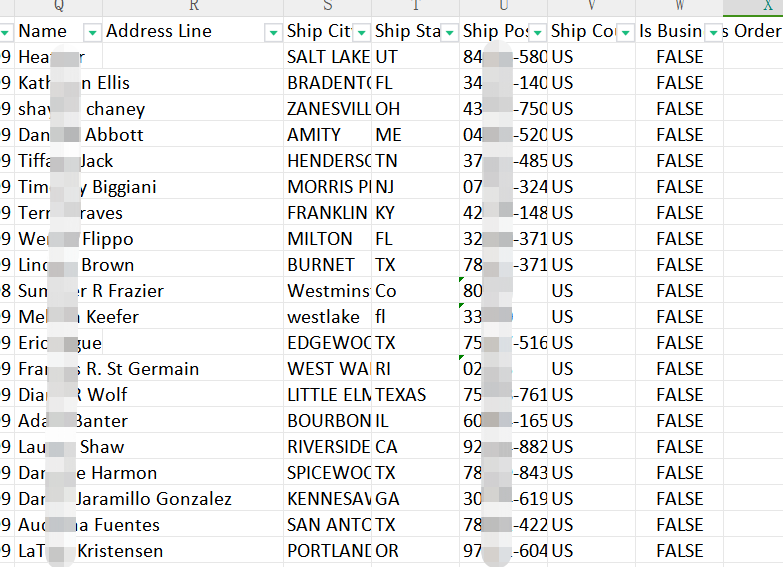The height and width of the screenshot is (567, 783).
Task: Select the Address Line header cell
Action: (x=180, y=32)
